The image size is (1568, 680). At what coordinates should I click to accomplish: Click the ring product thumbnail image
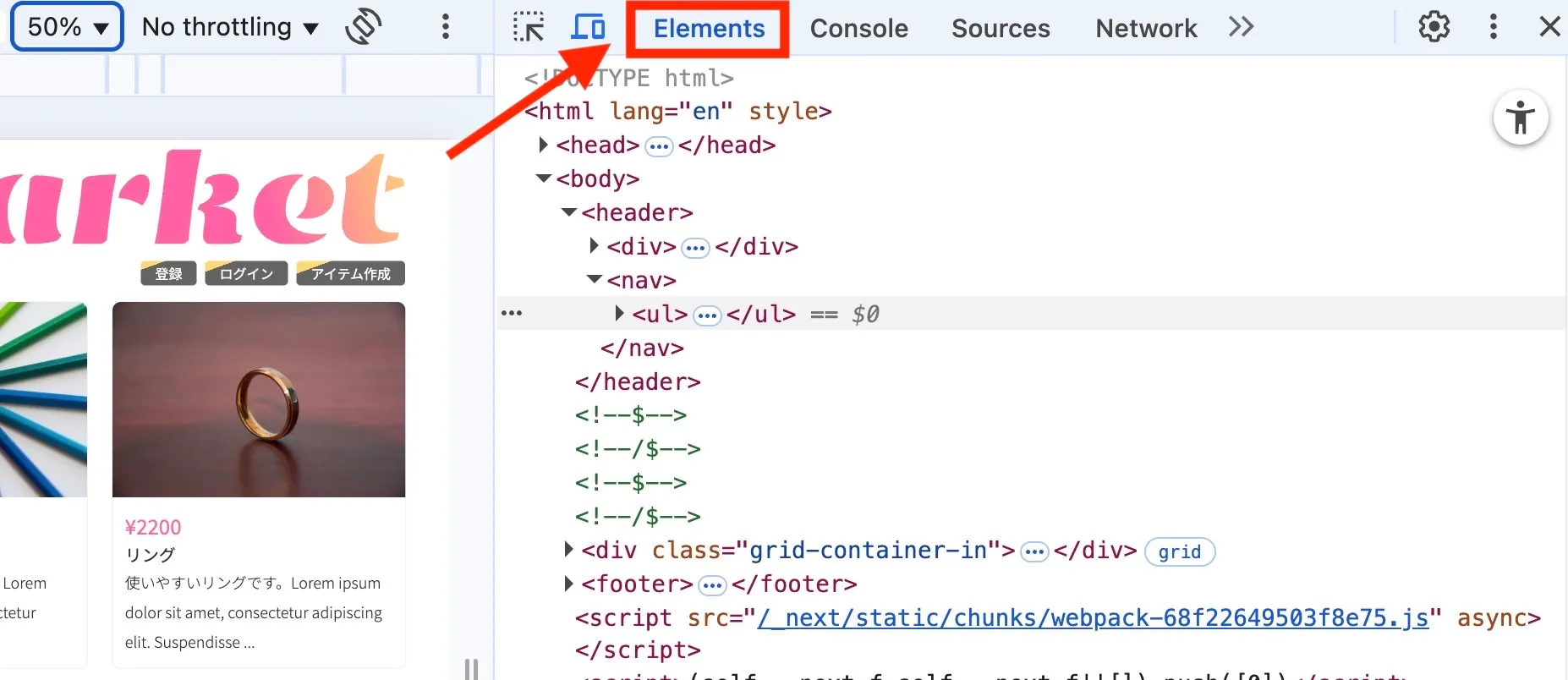(259, 399)
